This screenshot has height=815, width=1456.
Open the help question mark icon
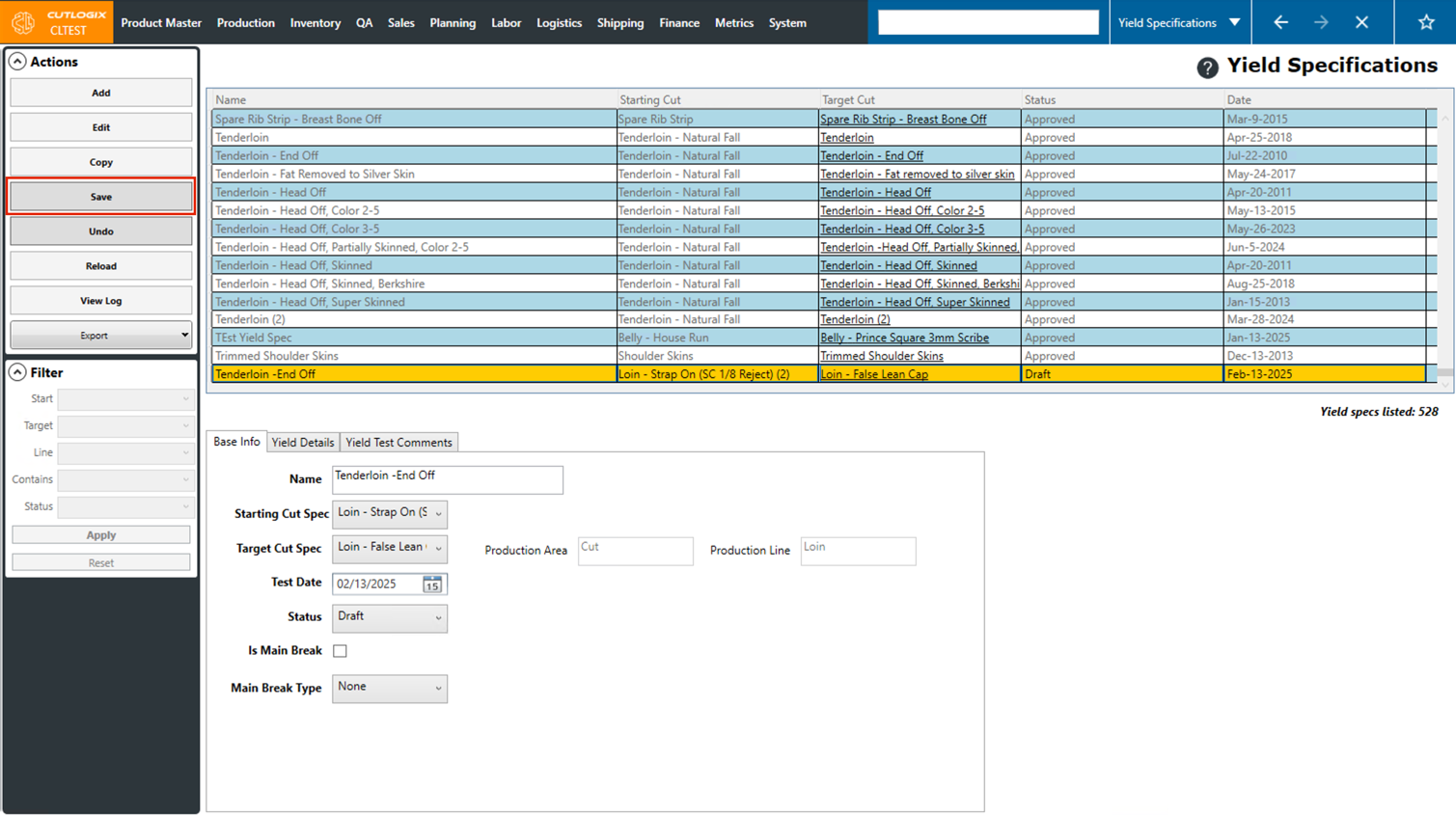coord(1207,68)
